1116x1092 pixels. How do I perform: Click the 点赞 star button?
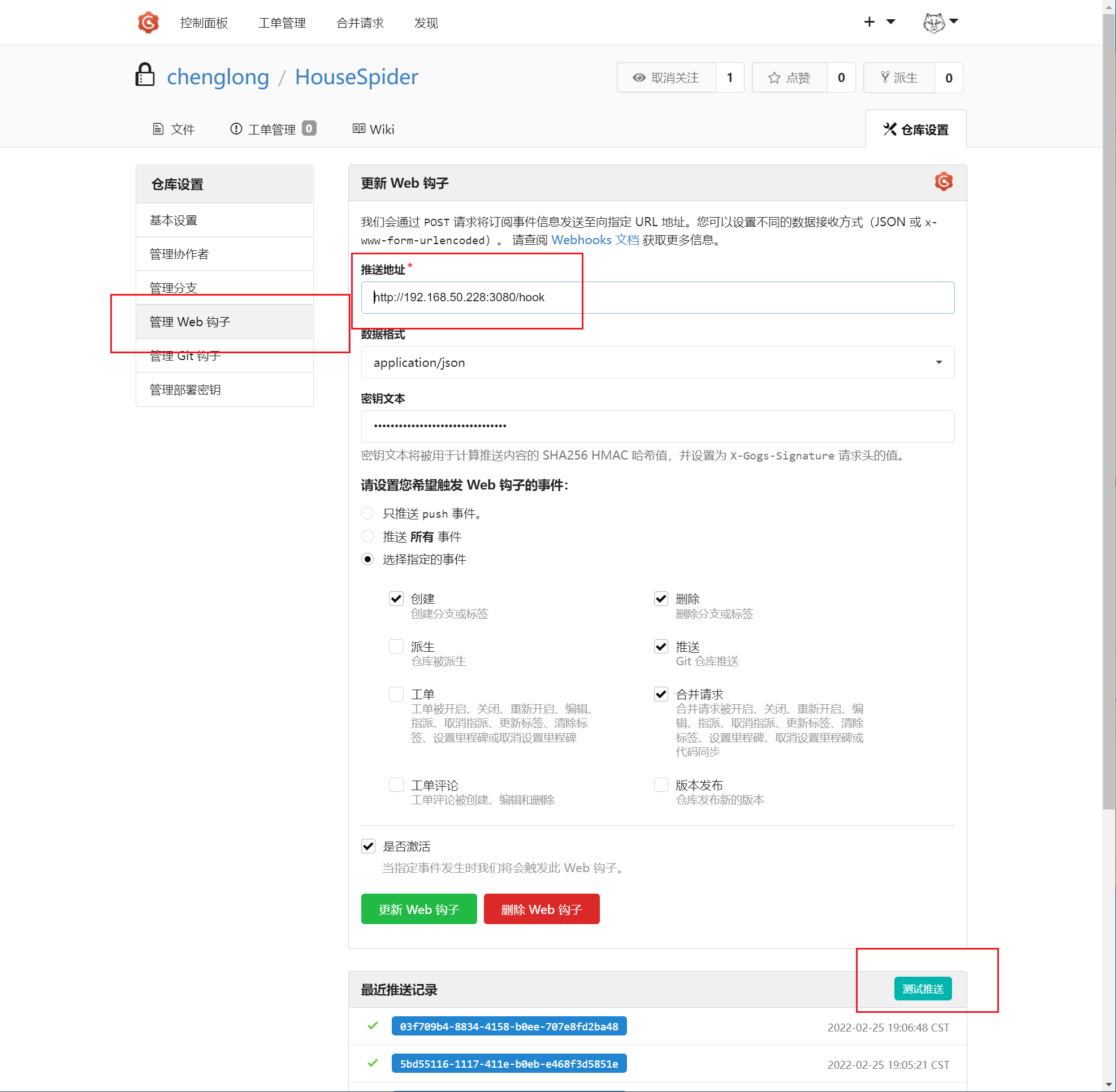790,77
